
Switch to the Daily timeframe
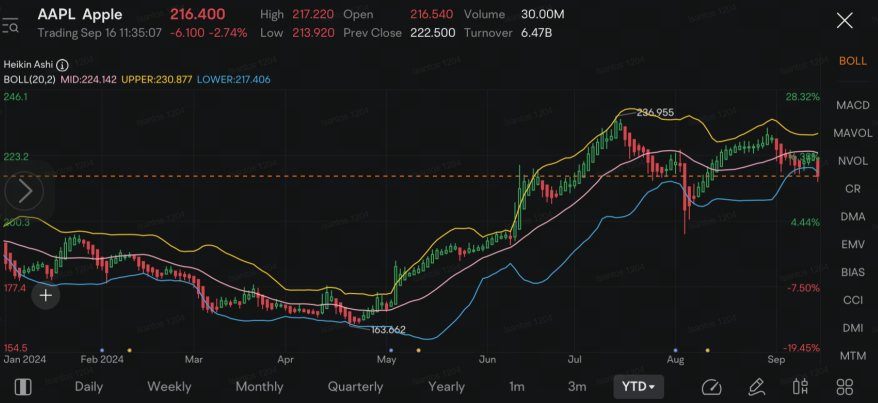[89, 386]
